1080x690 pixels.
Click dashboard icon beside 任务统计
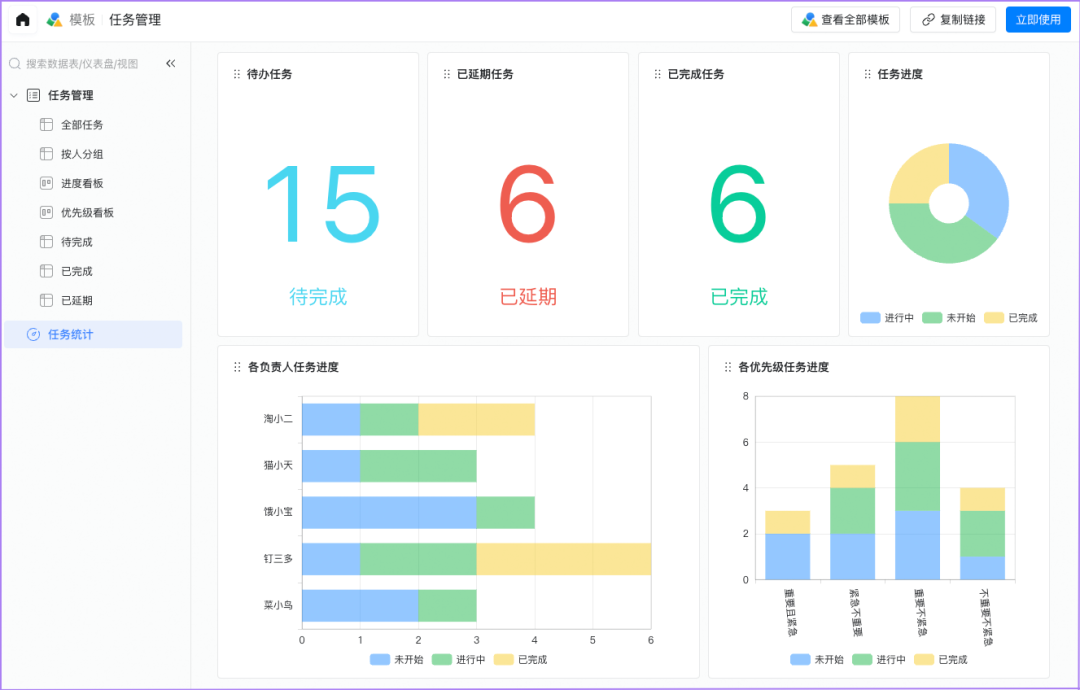click(33, 335)
